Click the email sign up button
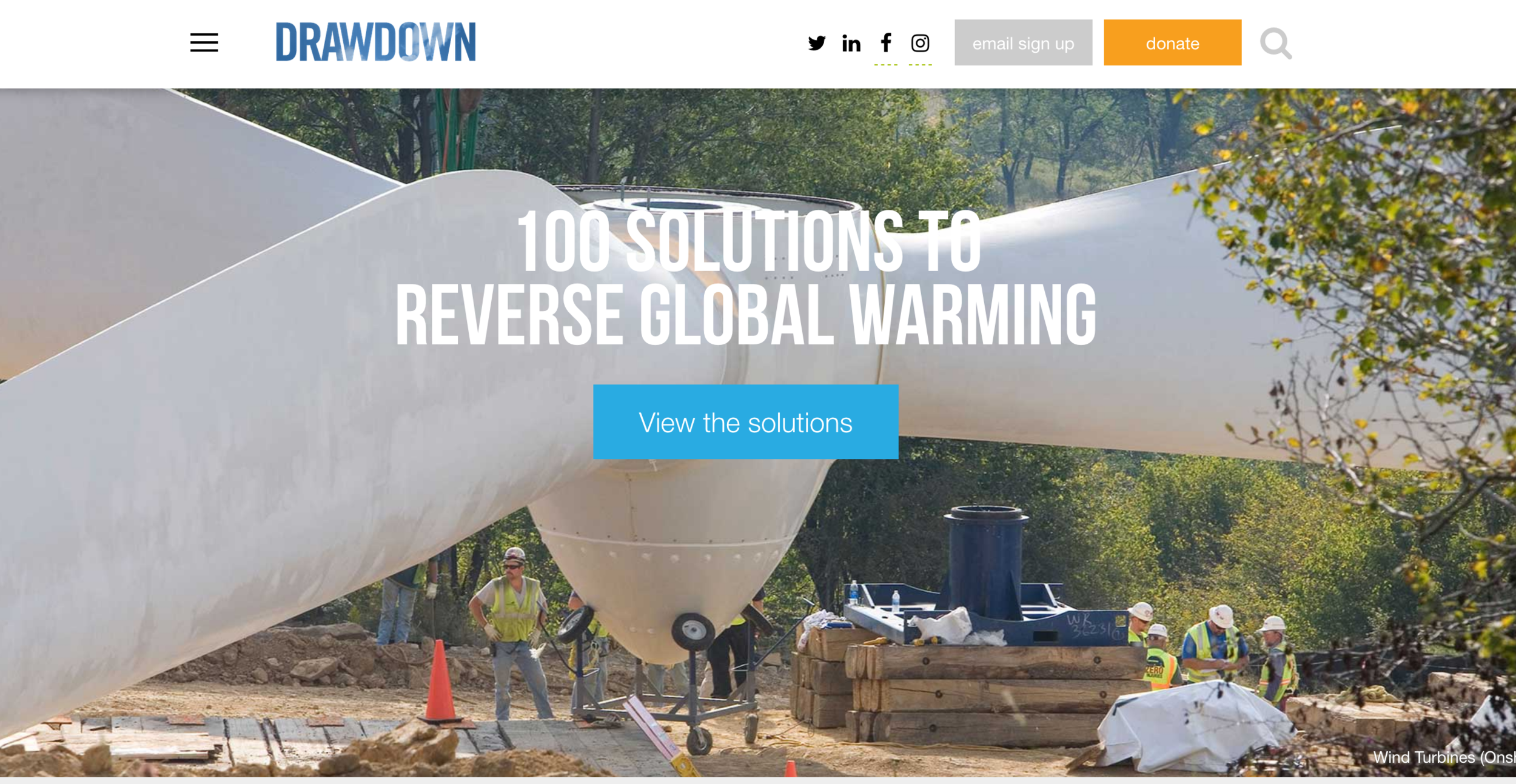The image size is (1516, 784). coord(1023,42)
